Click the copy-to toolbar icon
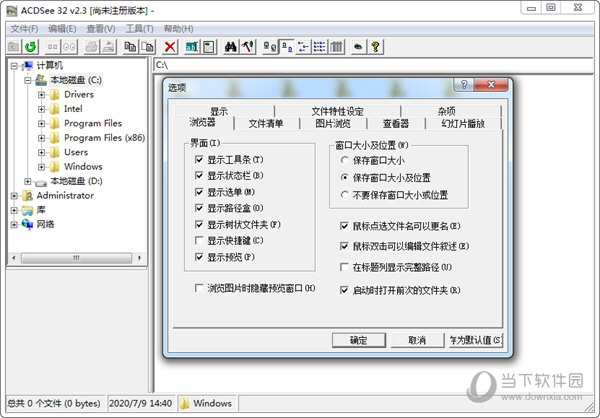Image resolution: width=600 pixels, height=418 pixels. [x=130, y=47]
